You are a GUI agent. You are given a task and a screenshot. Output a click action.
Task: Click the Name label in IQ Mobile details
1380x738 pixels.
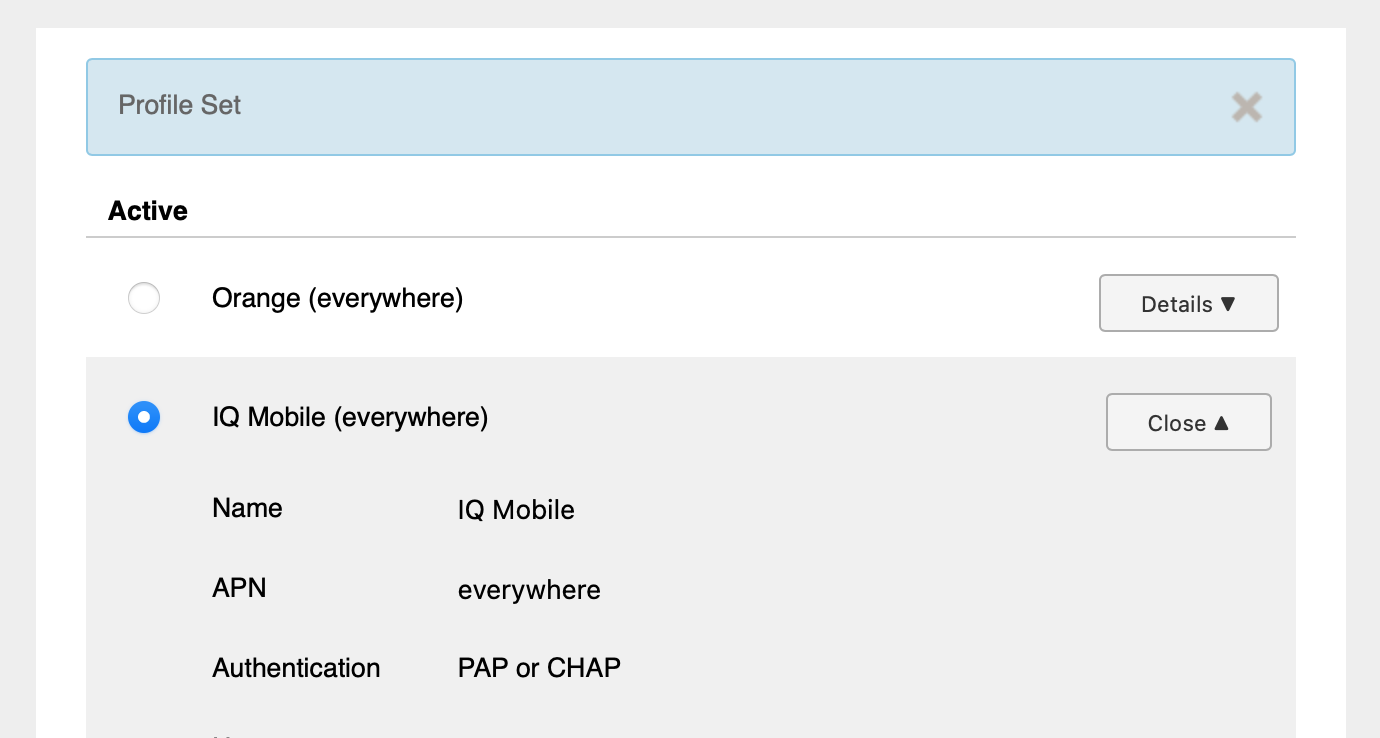point(247,508)
